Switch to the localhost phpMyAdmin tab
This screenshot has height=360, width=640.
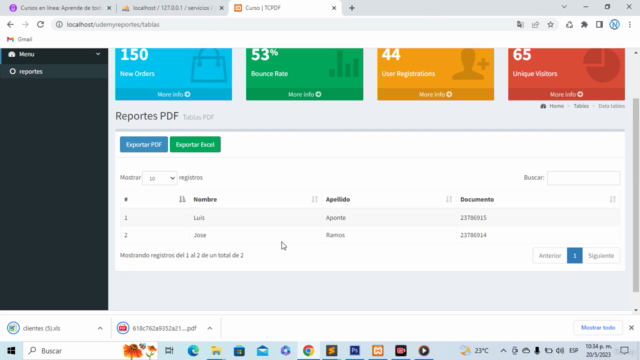tap(173, 8)
